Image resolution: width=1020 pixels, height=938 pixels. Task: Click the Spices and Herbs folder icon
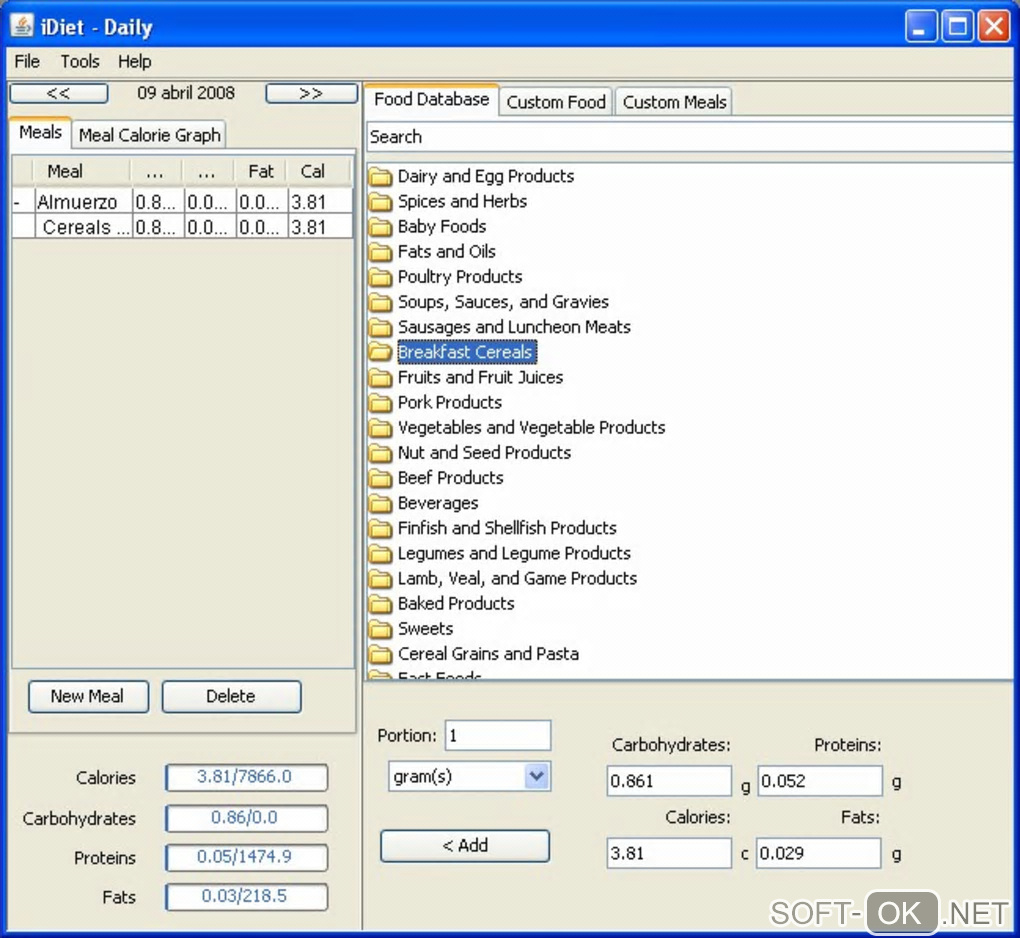pyautogui.click(x=381, y=202)
